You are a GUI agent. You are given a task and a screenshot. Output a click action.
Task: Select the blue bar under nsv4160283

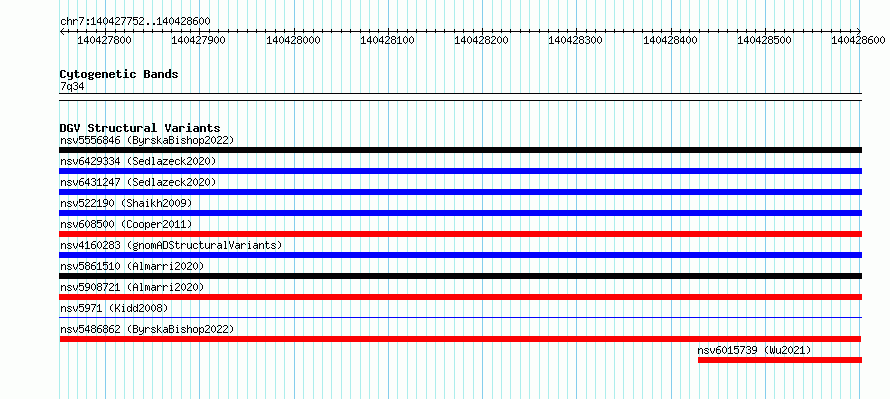point(460,255)
